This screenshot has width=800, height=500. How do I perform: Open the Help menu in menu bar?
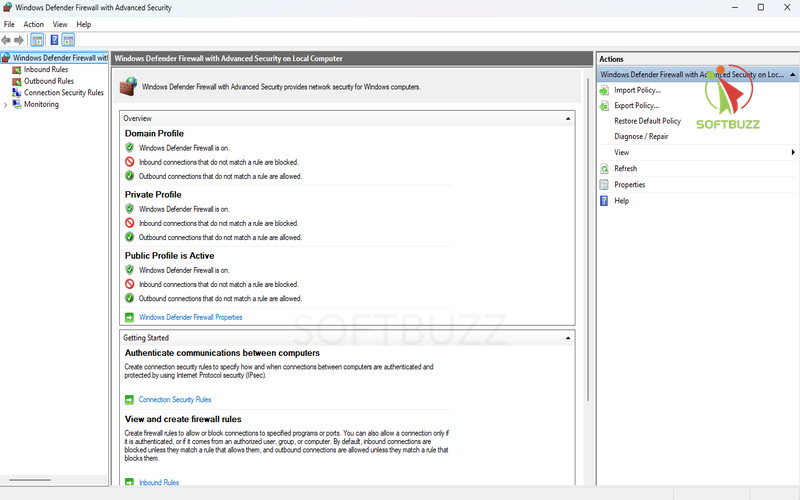tap(84, 24)
